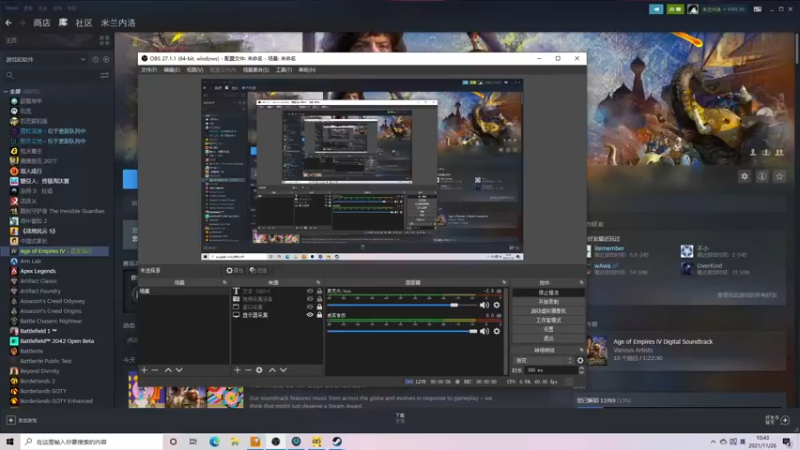Mute the microphone audio track in OBS mixer

(484, 305)
